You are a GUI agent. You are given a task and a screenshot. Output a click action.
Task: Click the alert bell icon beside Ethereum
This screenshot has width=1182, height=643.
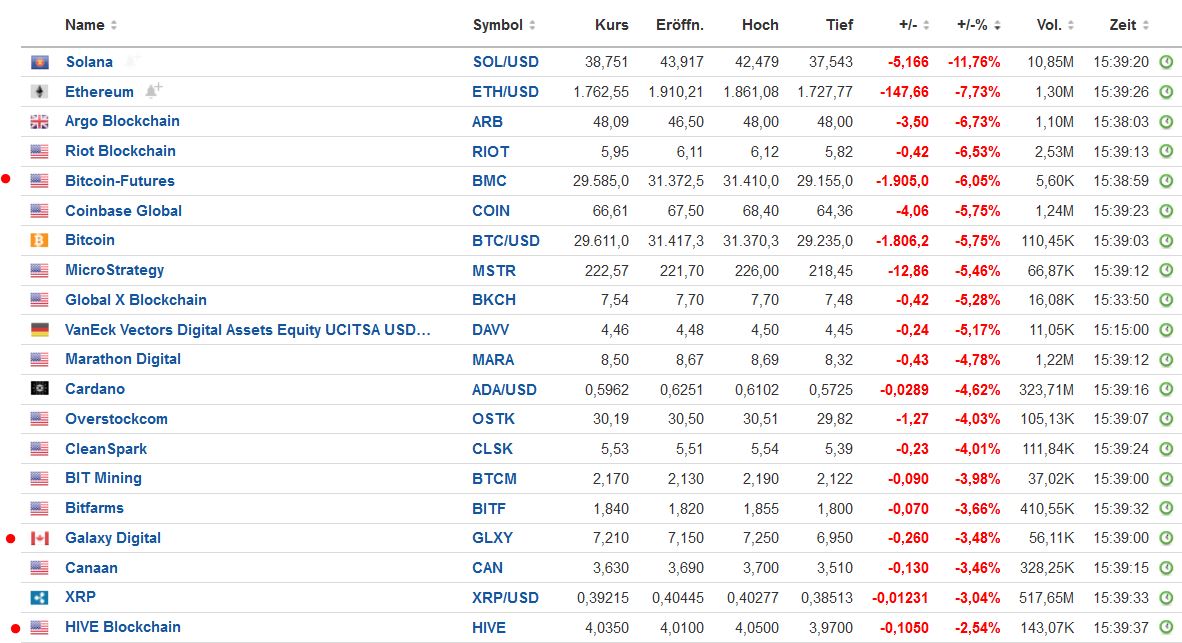(153, 90)
